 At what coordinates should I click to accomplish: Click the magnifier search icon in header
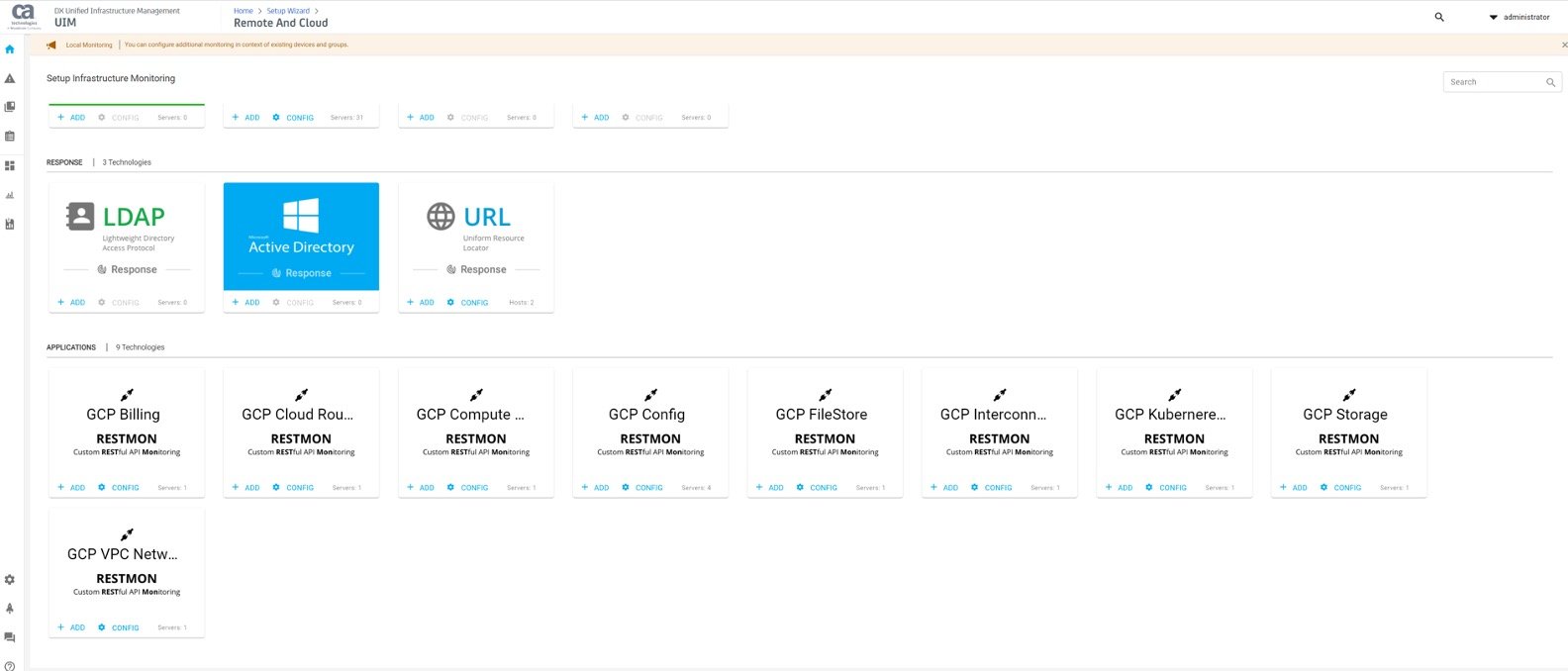coord(1439,17)
